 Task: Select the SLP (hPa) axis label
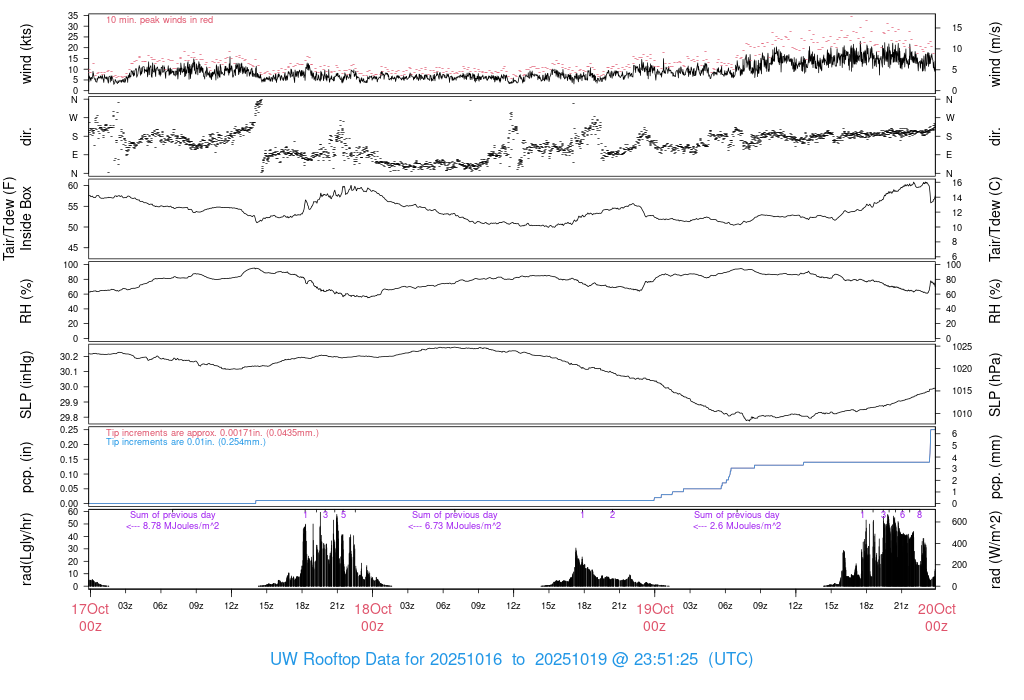[996, 384]
